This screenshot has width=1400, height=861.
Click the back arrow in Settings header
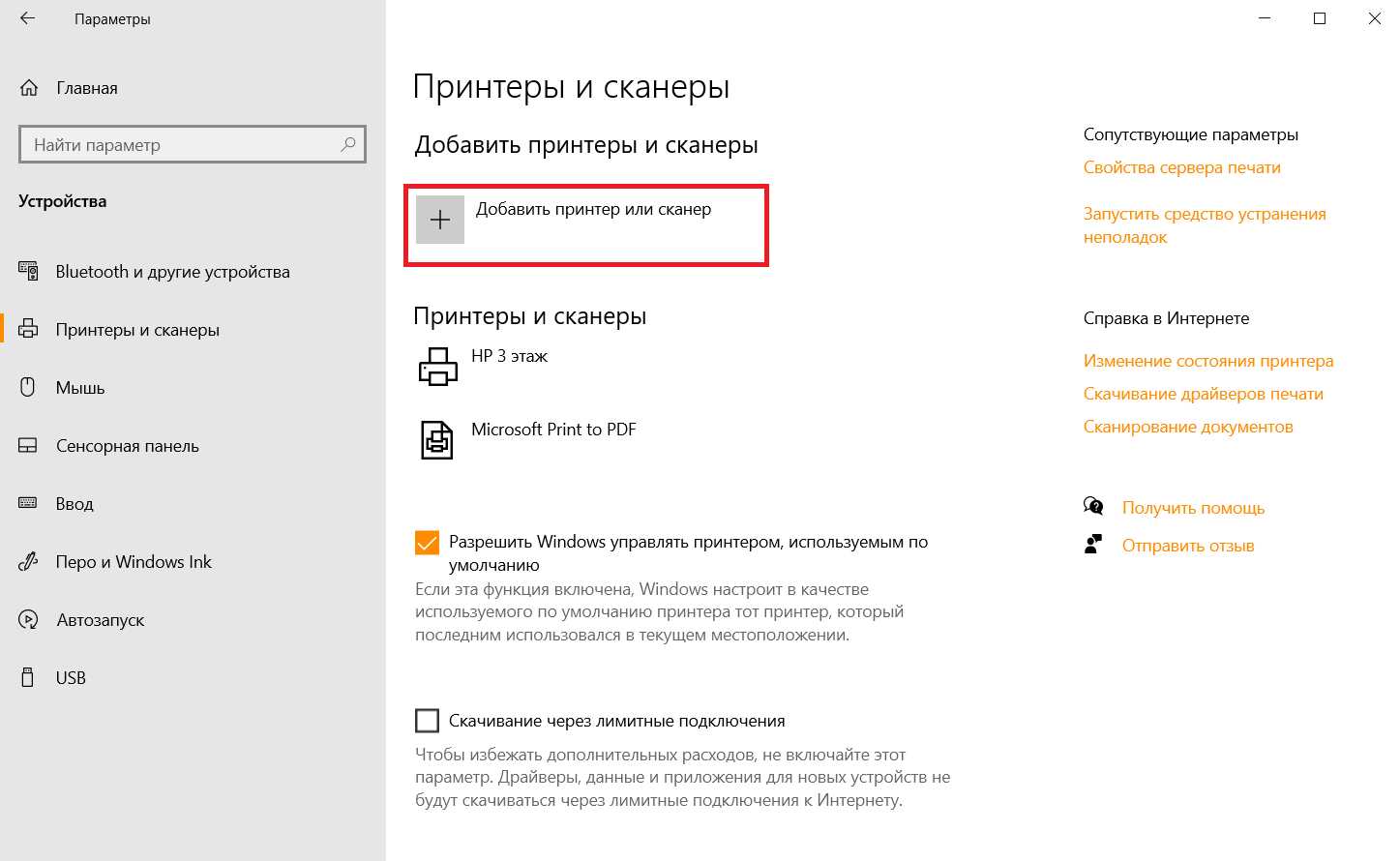coord(27,18)
